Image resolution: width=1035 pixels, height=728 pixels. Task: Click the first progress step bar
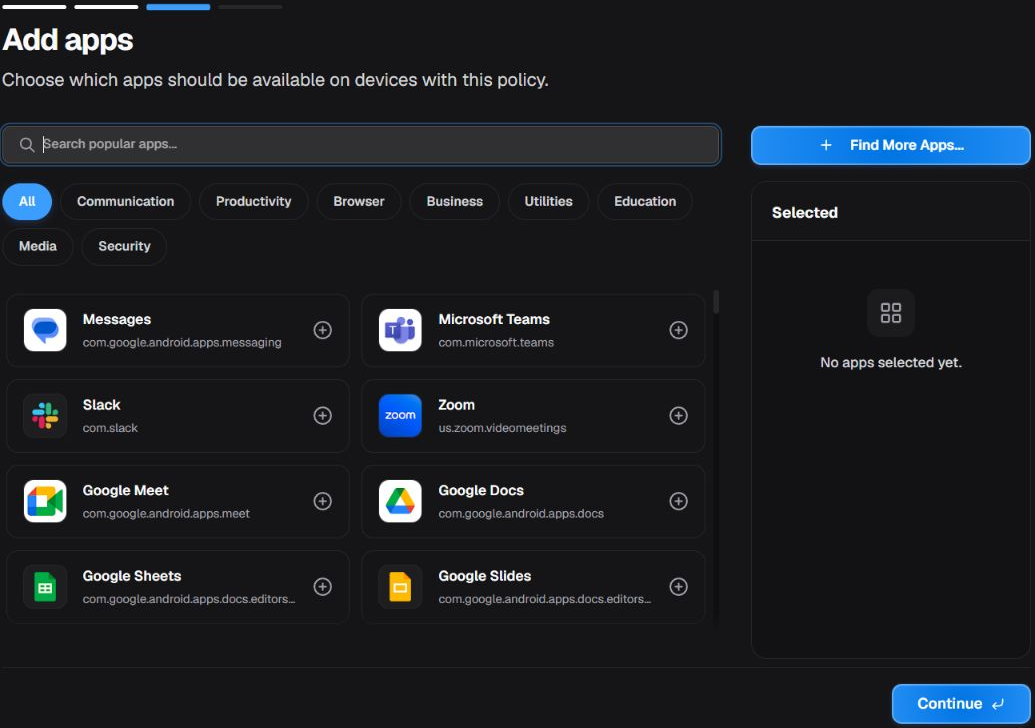coord(34,7)
